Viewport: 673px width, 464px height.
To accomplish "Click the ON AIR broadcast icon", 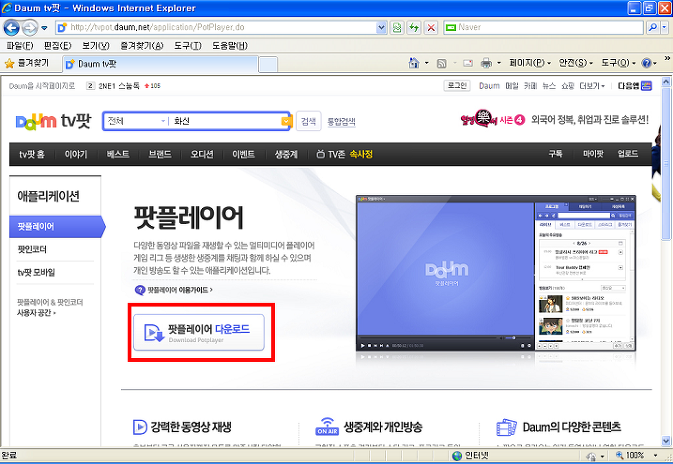I will 327,426.
